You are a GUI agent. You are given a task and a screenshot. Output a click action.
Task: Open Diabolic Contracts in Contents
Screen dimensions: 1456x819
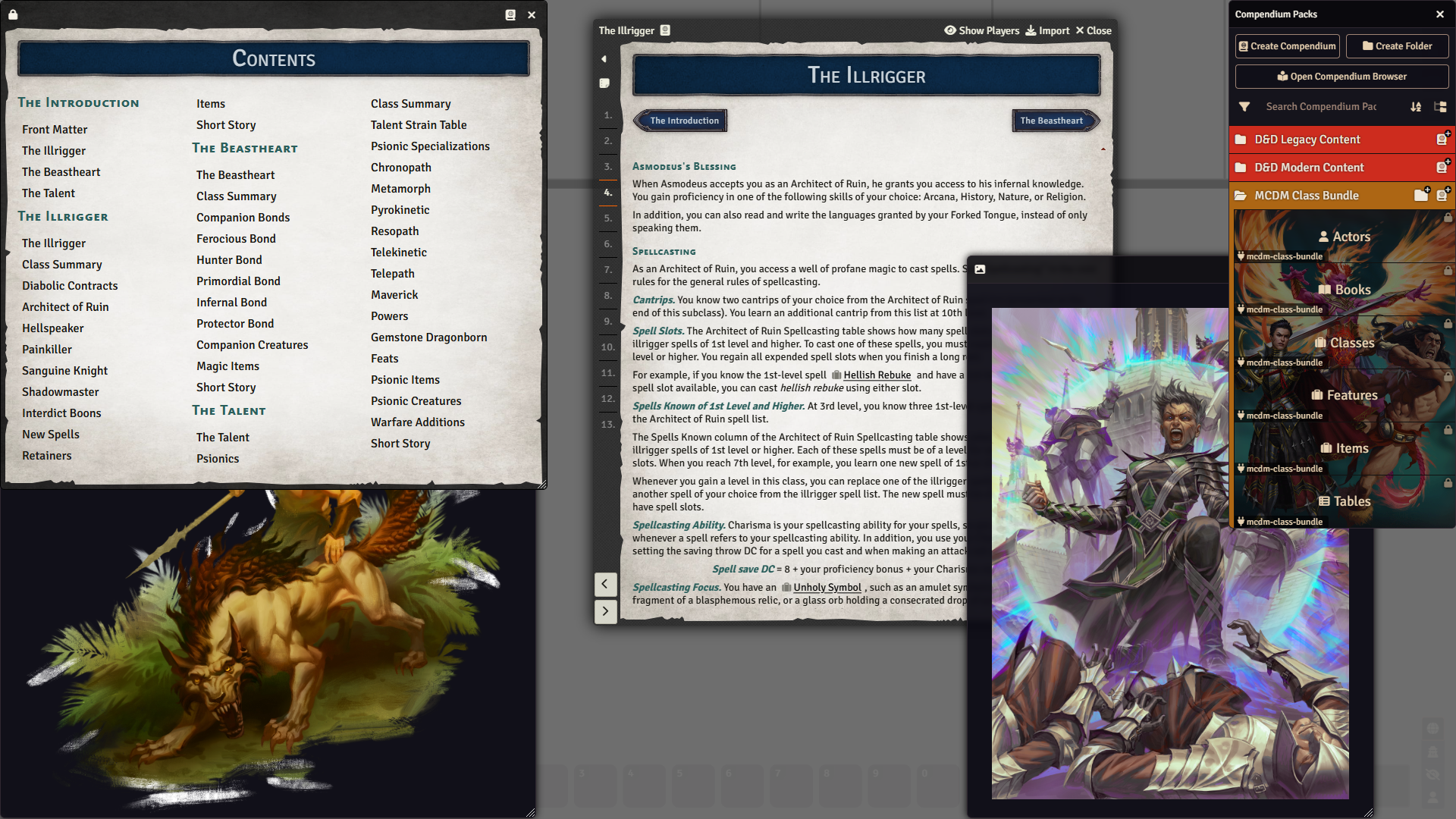(70, 286)
